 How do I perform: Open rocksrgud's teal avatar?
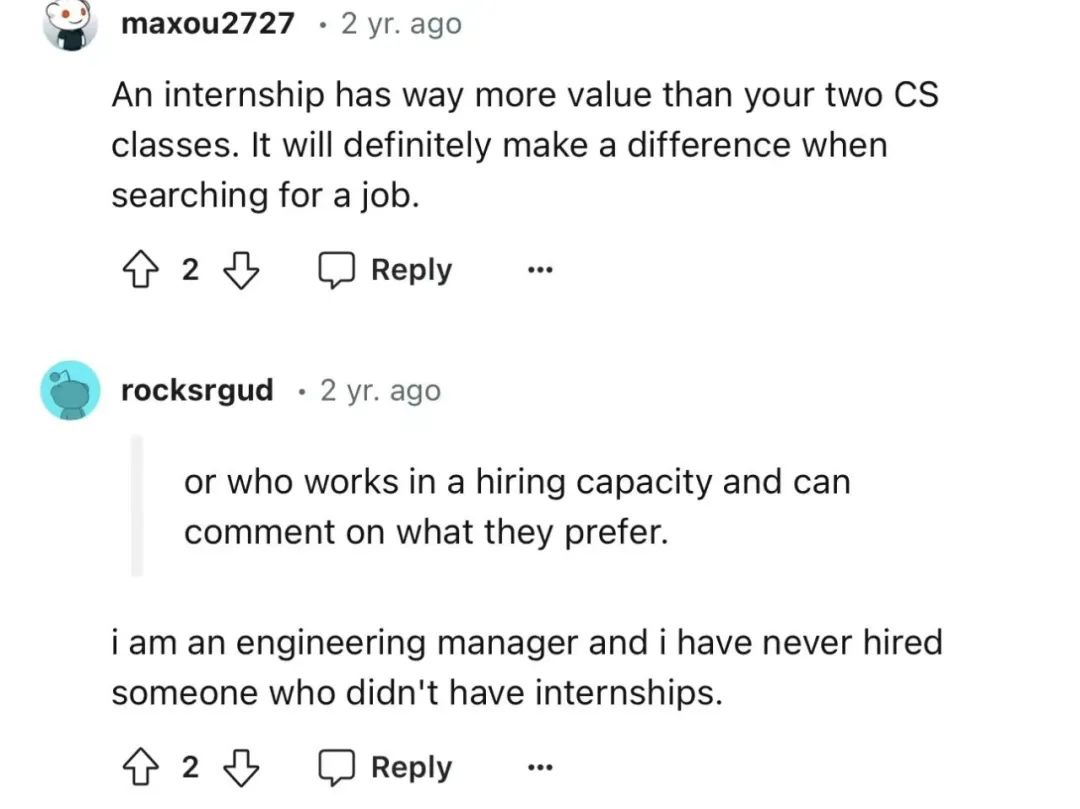coord(70,390)
